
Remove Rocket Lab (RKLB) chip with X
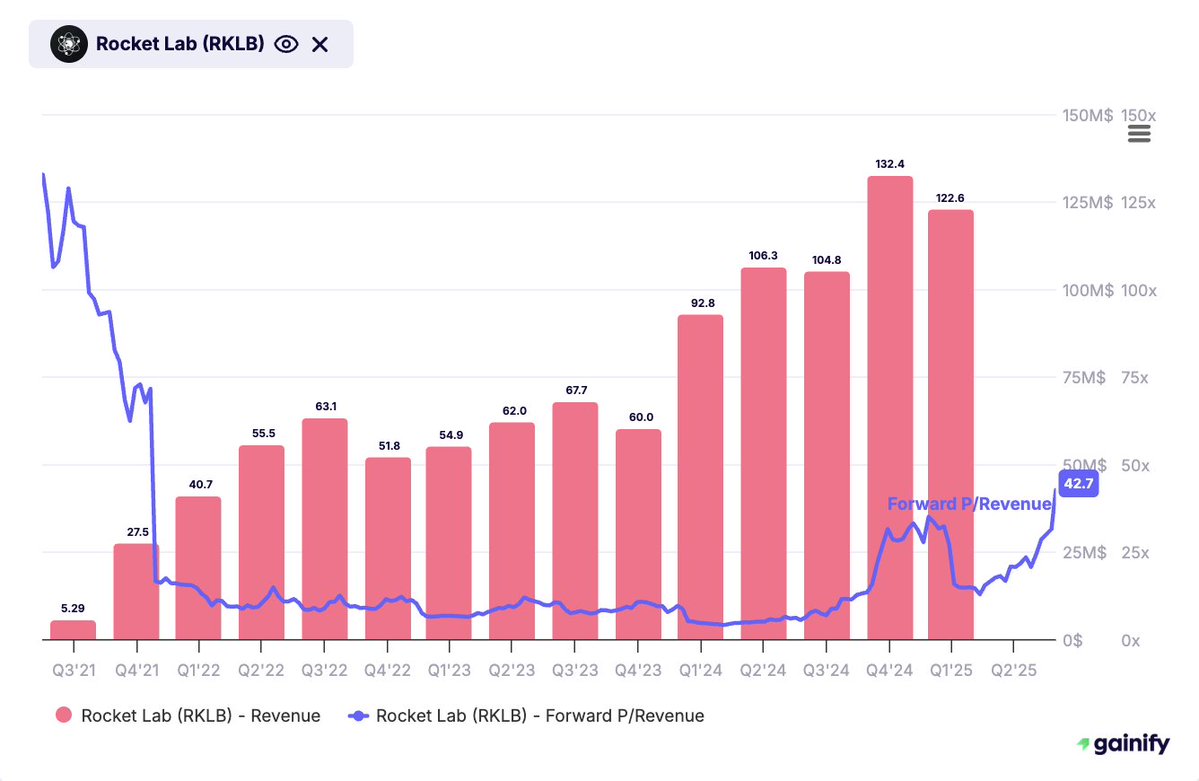coord(320,44)
